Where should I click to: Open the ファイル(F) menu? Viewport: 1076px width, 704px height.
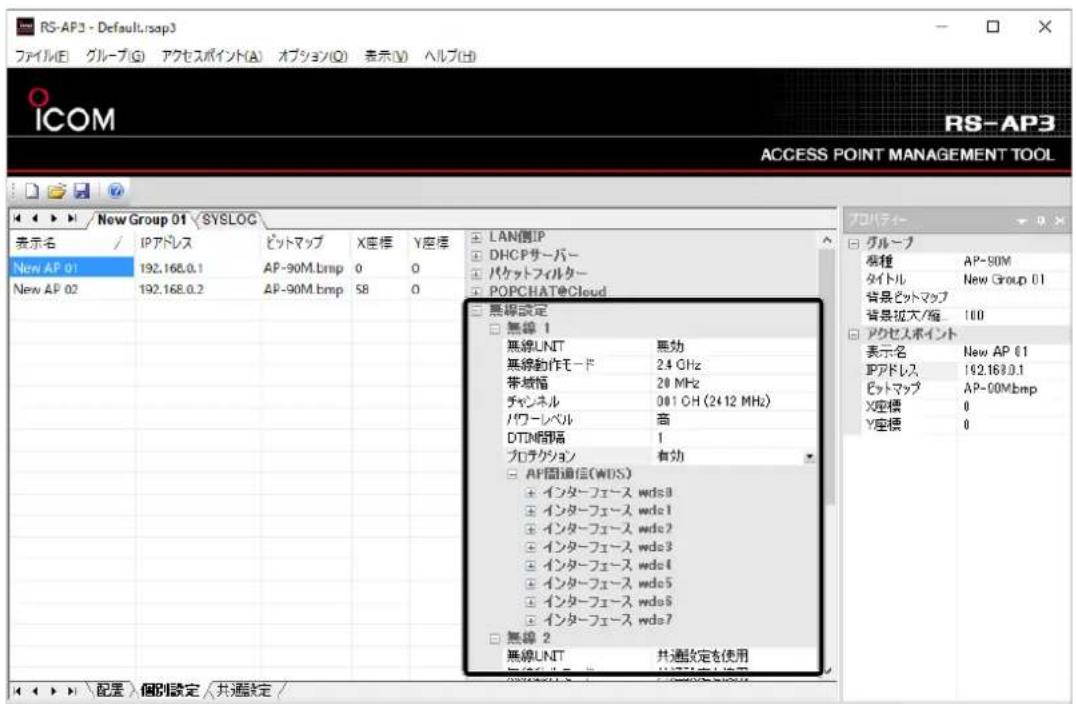pos(42,56)
